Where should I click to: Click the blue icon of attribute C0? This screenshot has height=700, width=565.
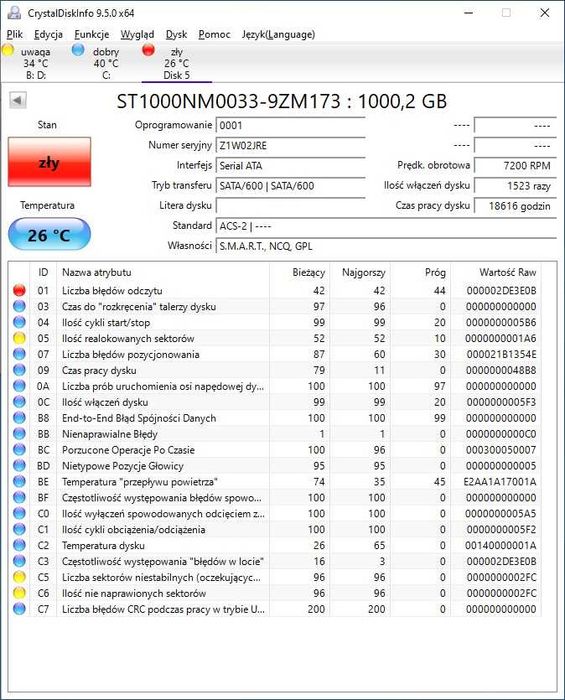click(19, 513)
